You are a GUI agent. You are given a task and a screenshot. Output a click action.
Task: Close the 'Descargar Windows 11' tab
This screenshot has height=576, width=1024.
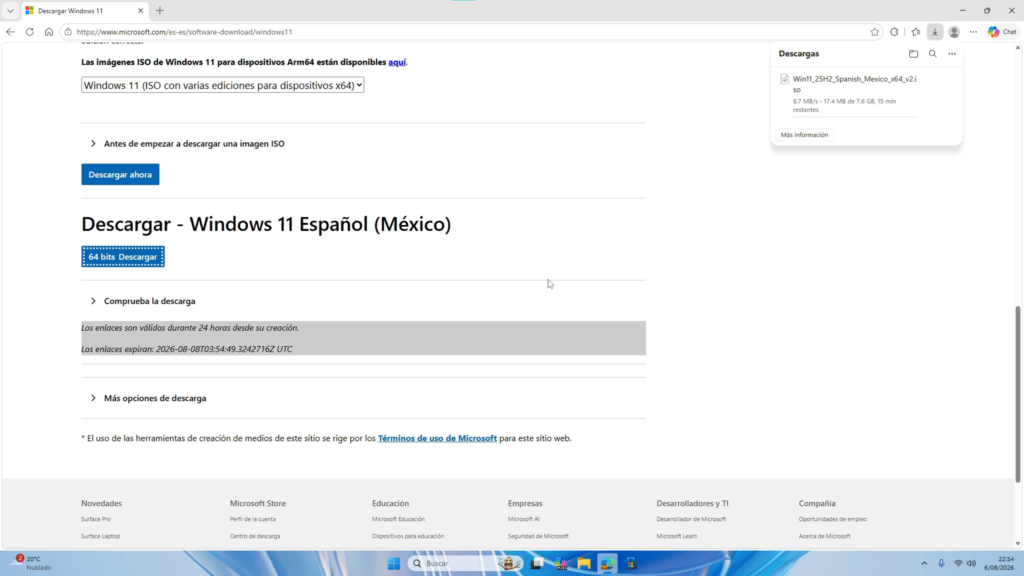pyautogui.click(x=140, y=10)
